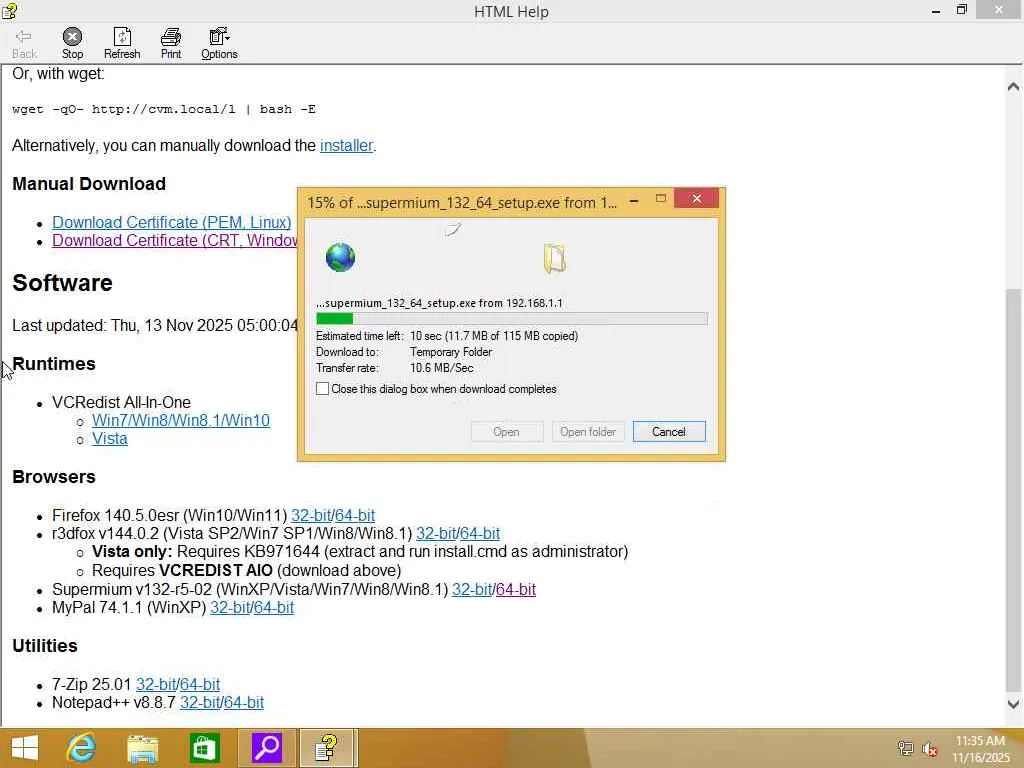This screenshot has width=1024, height=768.
Task: Click the HTML Help title bar icon
Action: coord(9,10)
